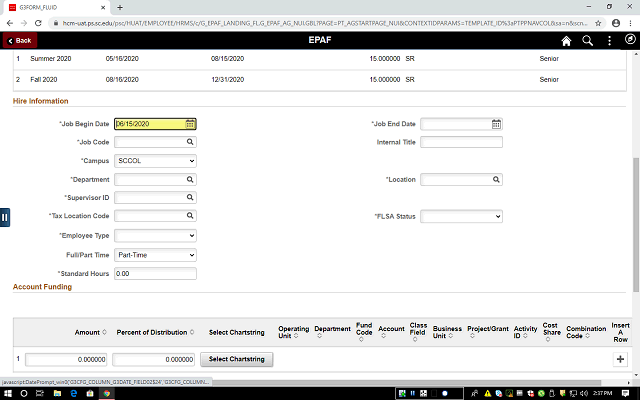The width and height of the screenshot is (640, 400).
Task: Open Edge browser on the taskbar
Action: [x=74, y=393]
